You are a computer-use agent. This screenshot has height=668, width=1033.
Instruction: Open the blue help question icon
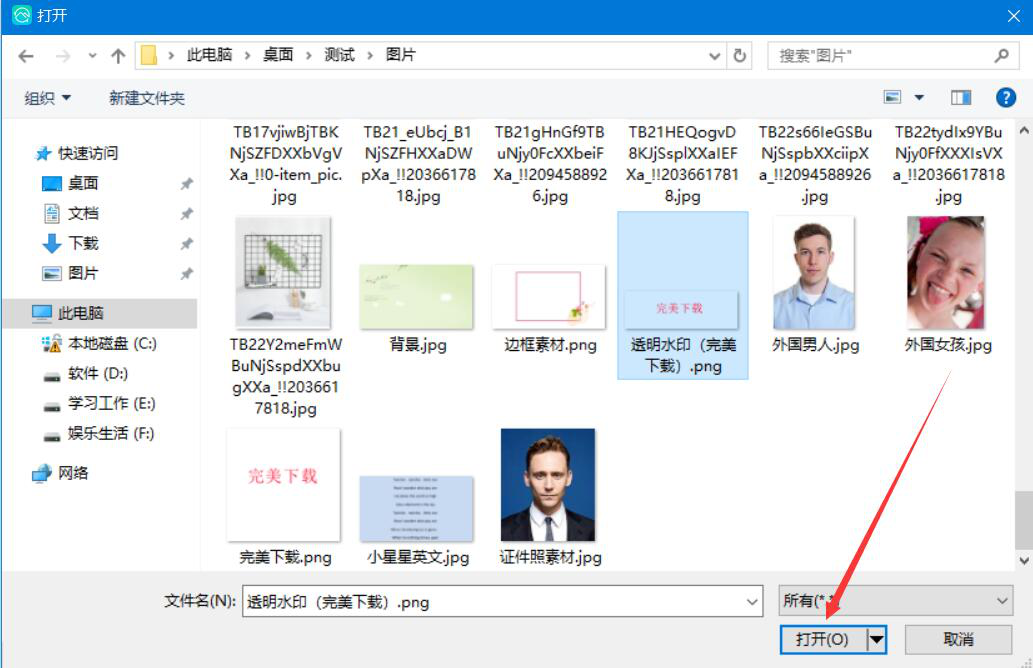[x=1005, y=97]
